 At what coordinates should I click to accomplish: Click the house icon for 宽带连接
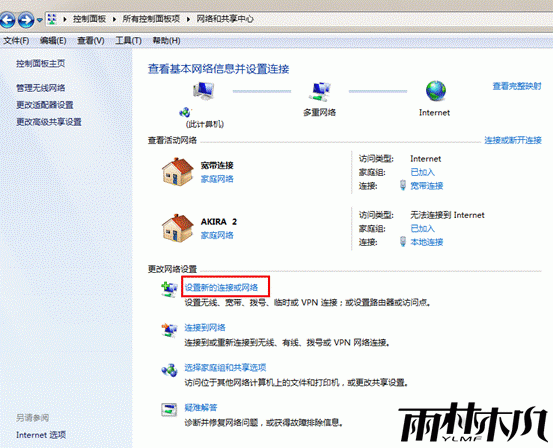coord(178,171)
